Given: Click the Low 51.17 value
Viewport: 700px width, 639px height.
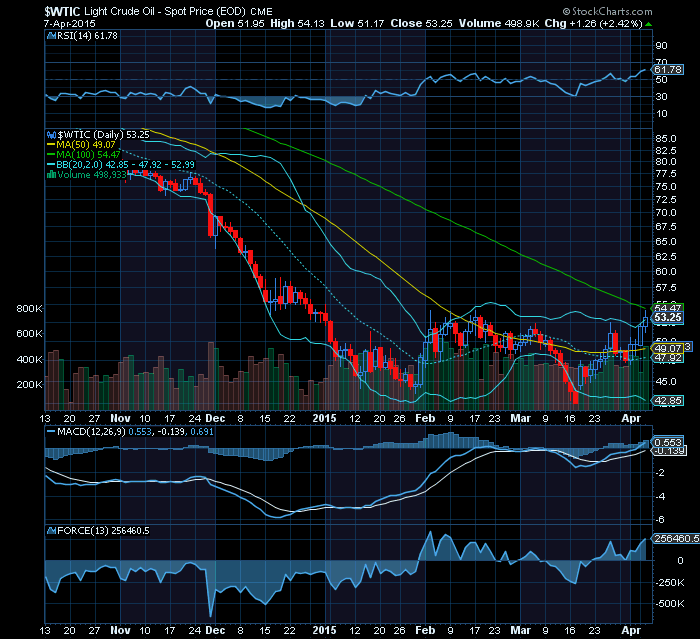Looking at the screenshot, I should [x=357, y=24].
